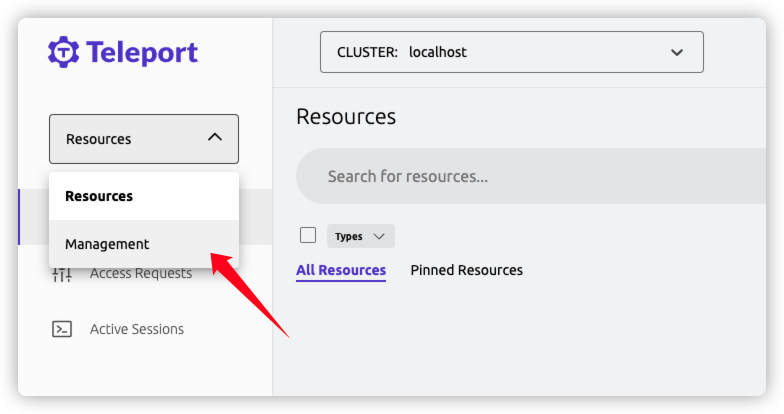The image size is (784, 414).
Task: Click the Active Sessions terminal icon
Action: point(62,329)
